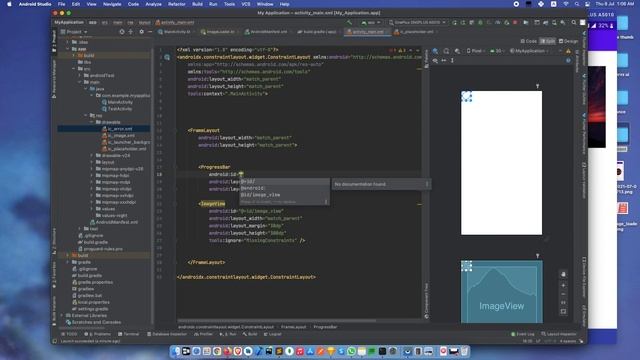The width and height of the screenshot is (640, 360).
Task: Click the Spotlight search icon in menu bar
Action: (x=577, y=4)
